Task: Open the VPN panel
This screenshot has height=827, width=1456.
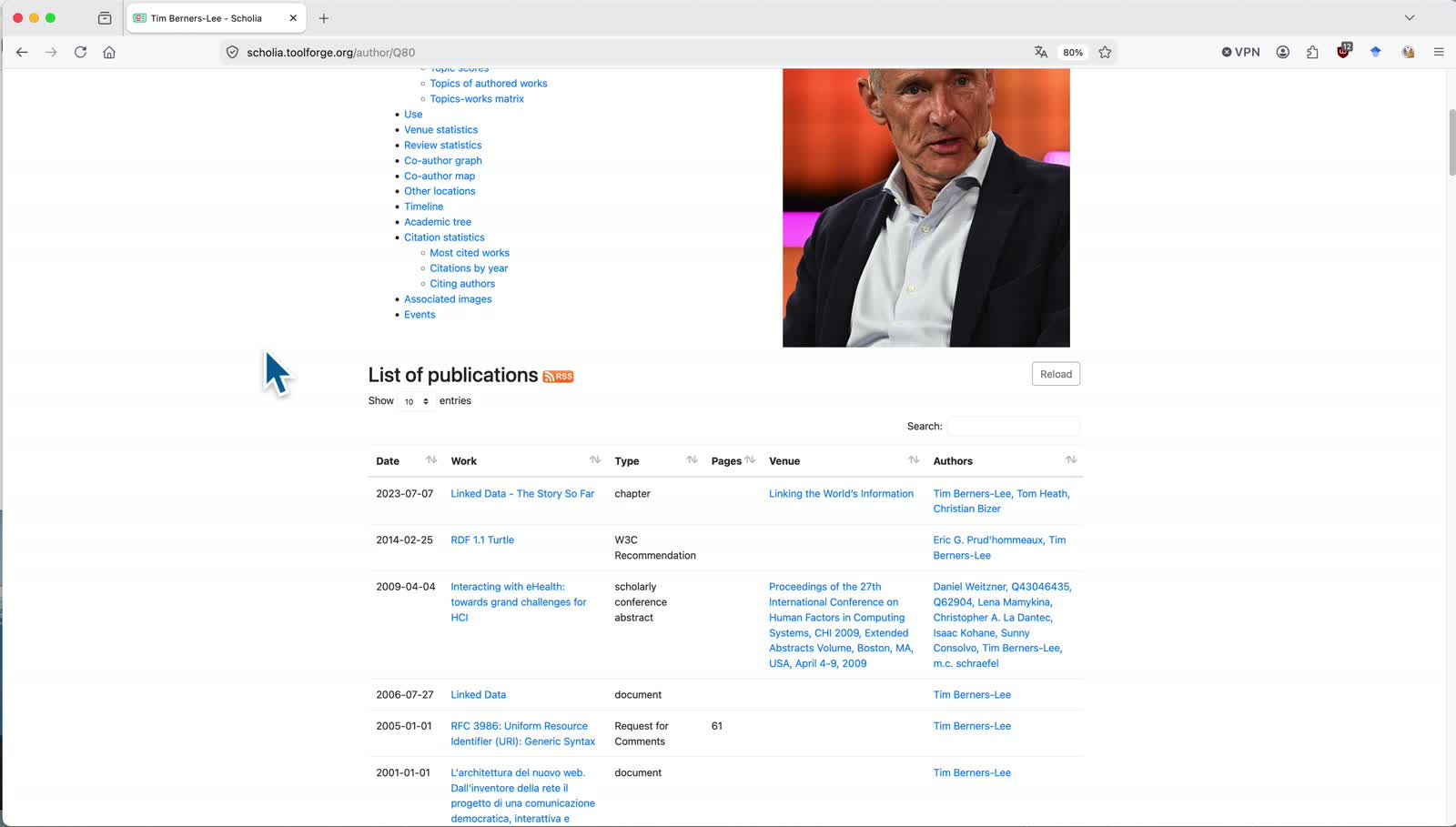Action: click(x=1240, y=52)
